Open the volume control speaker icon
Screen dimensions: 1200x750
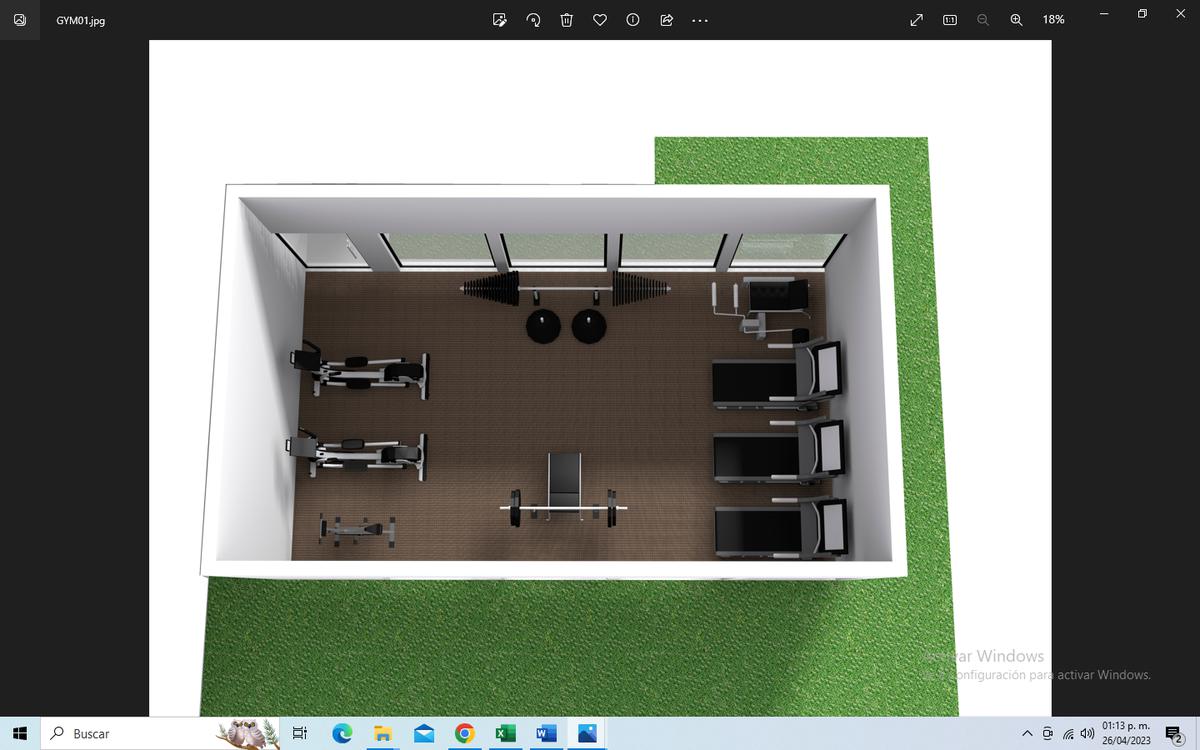point(1087,734)
